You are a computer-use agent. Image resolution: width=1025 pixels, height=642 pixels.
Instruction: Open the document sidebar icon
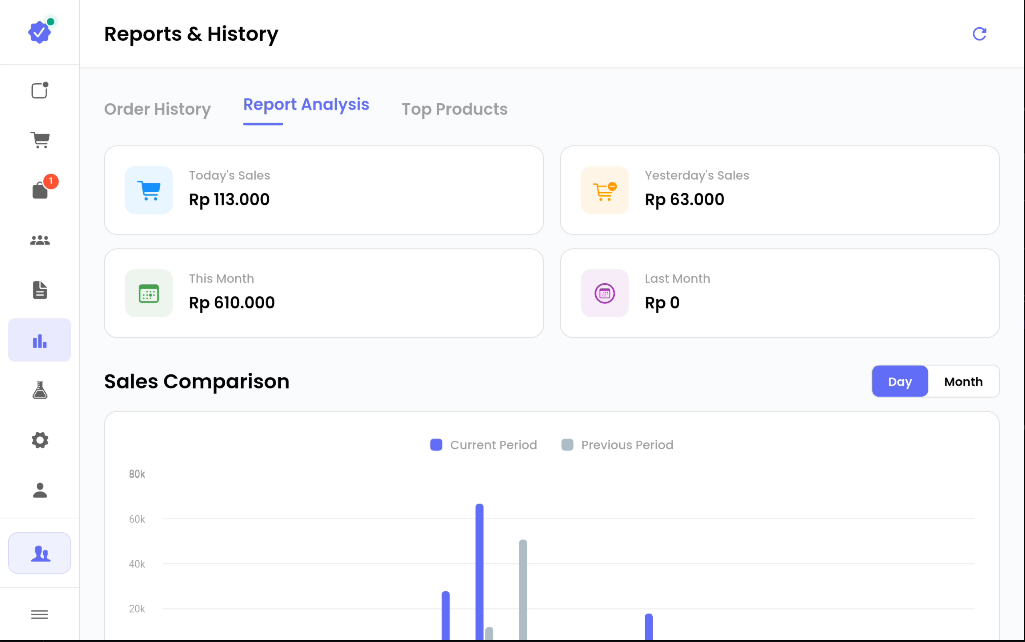(40, 290)
